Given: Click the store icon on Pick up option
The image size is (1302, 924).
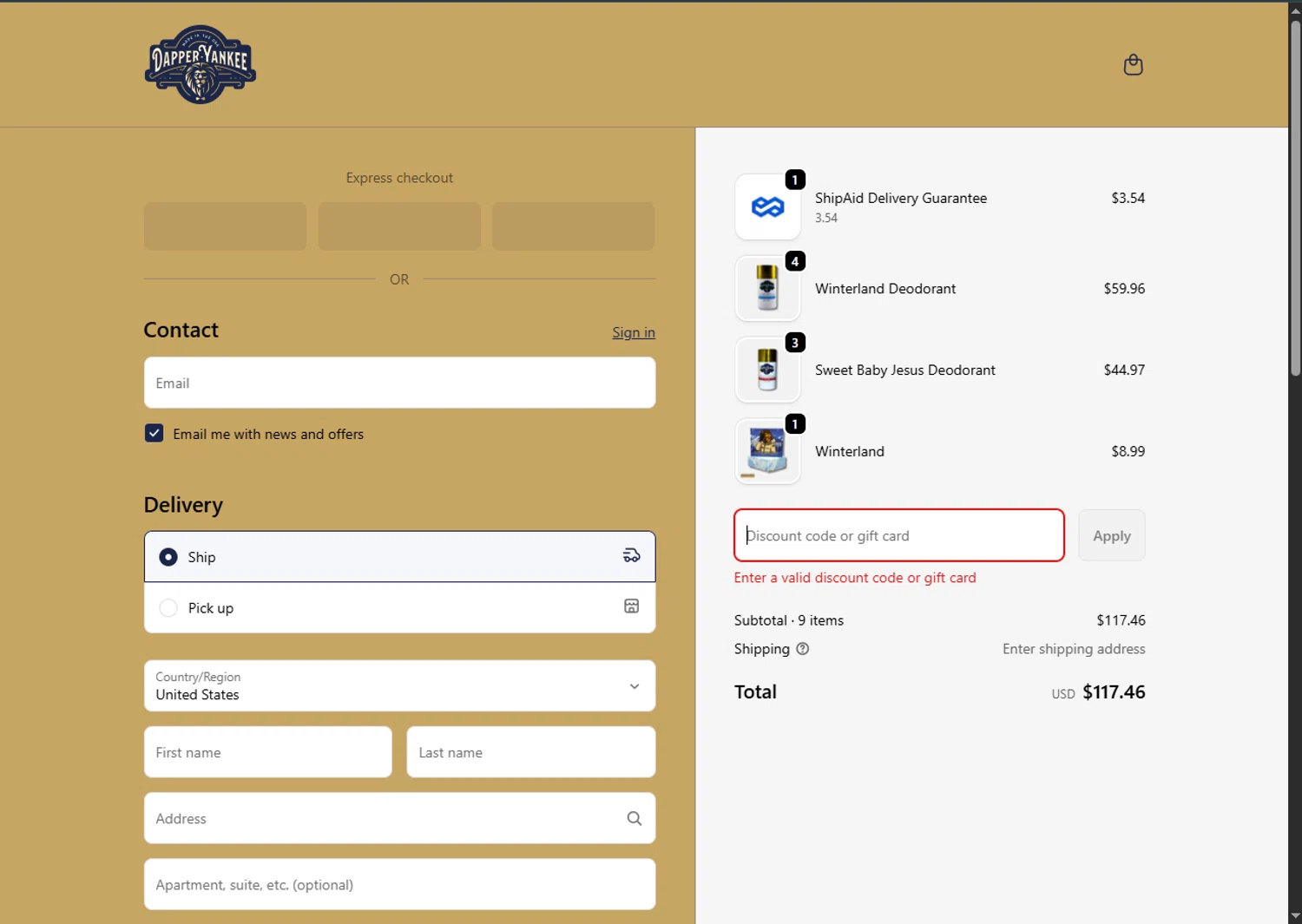Looking at the screenshot, I should (x=632, y=606).
